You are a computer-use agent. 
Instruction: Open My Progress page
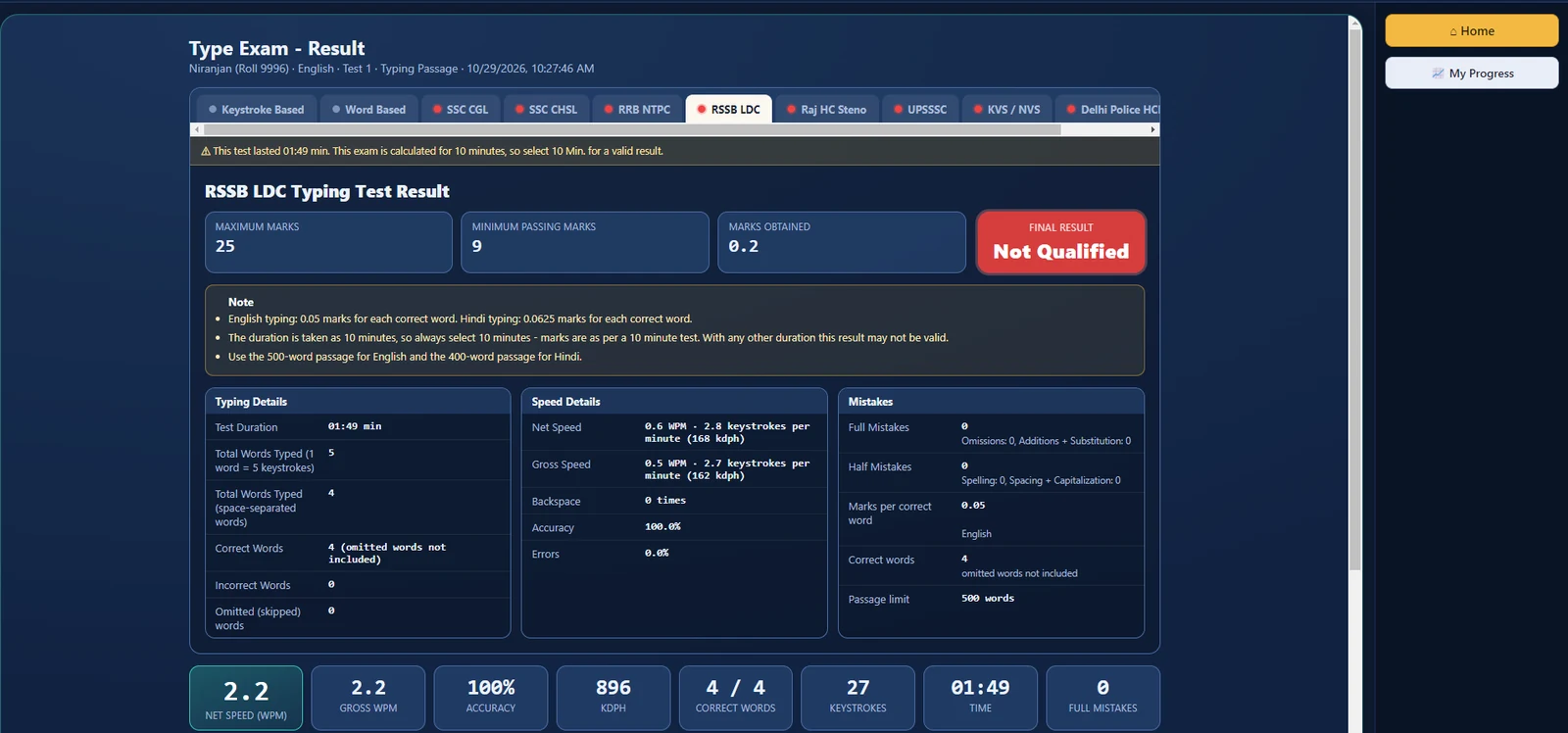1471,73
